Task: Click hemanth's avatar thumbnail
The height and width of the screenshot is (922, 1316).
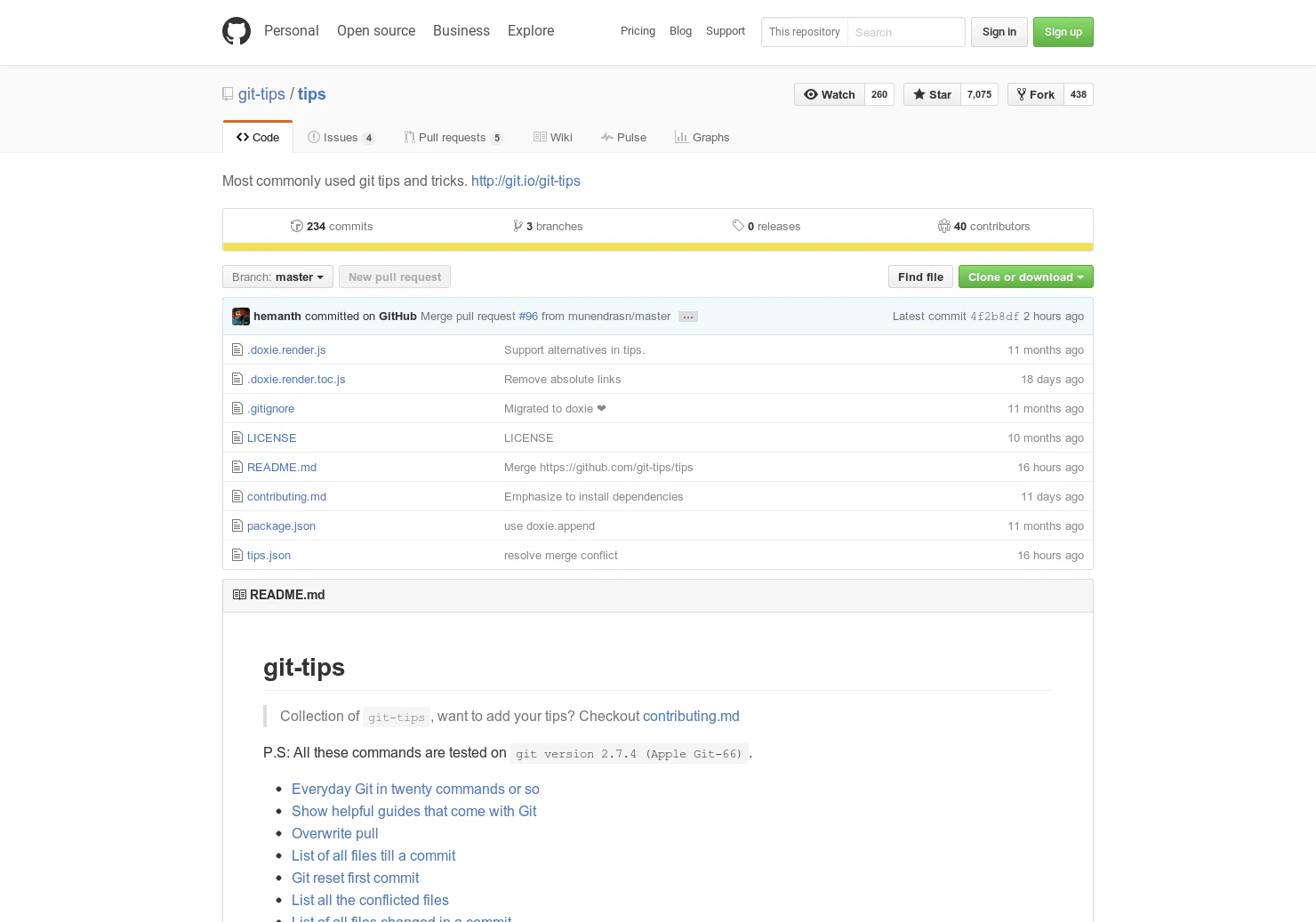Action: 241,317
